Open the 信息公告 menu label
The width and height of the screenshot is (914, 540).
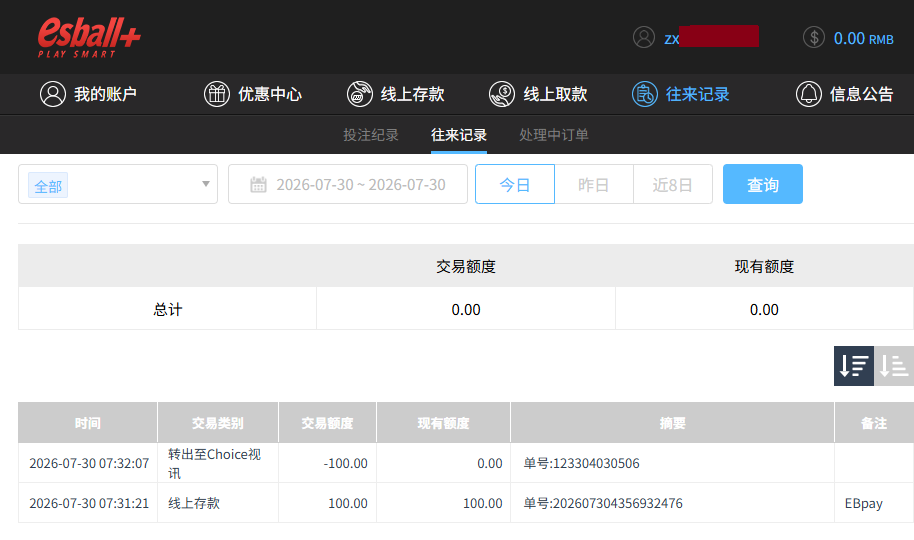(862, 94)
